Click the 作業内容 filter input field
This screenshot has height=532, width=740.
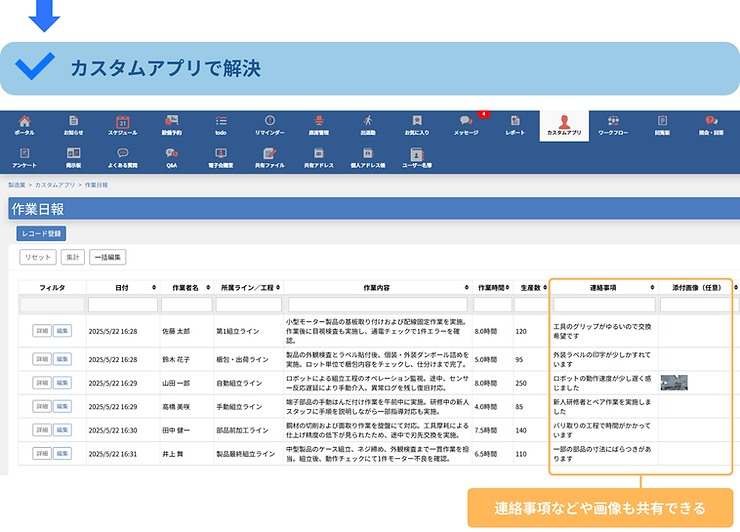[x=378, y=304]
